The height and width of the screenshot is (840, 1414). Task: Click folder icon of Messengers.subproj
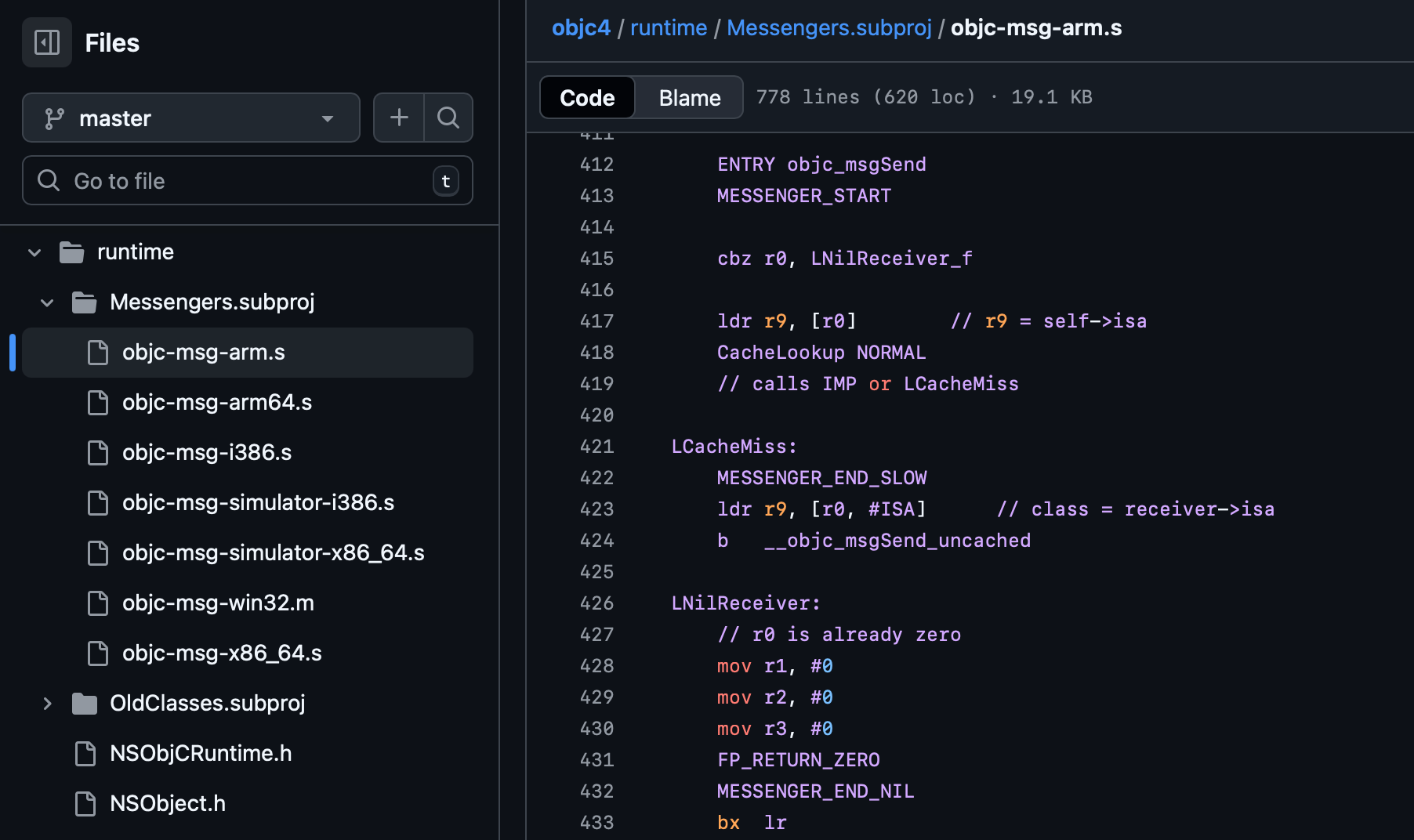pyautogui.click(x=84, y=302)
